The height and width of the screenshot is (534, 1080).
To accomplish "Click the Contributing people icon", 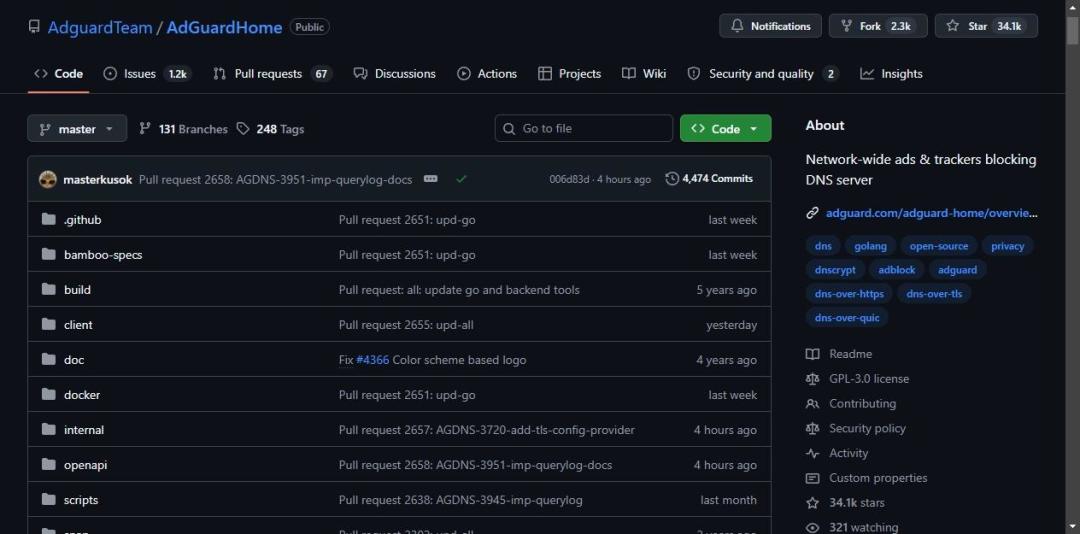I will point(813,404).
